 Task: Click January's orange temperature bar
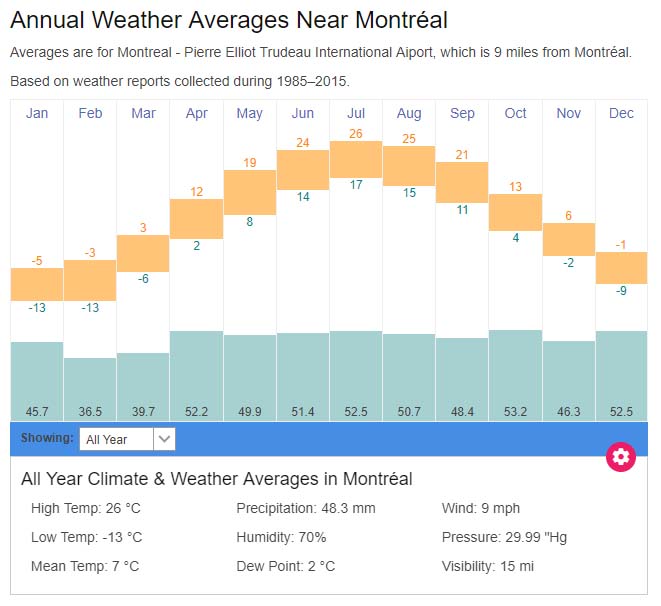pyautogui.click(x=37, y=284)
